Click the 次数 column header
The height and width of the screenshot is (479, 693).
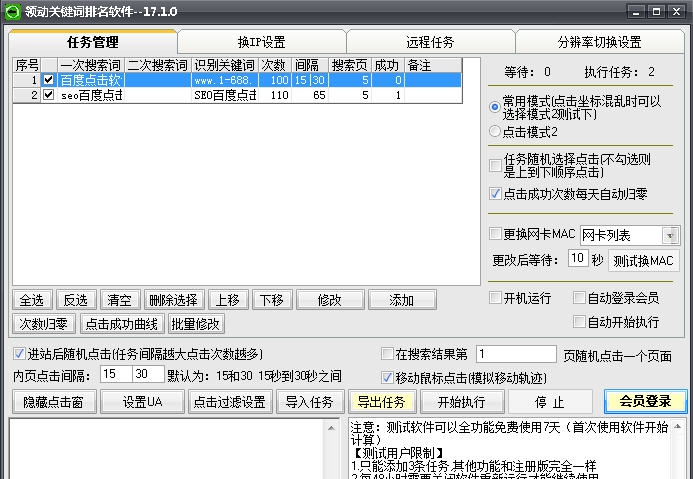[275, 65]
